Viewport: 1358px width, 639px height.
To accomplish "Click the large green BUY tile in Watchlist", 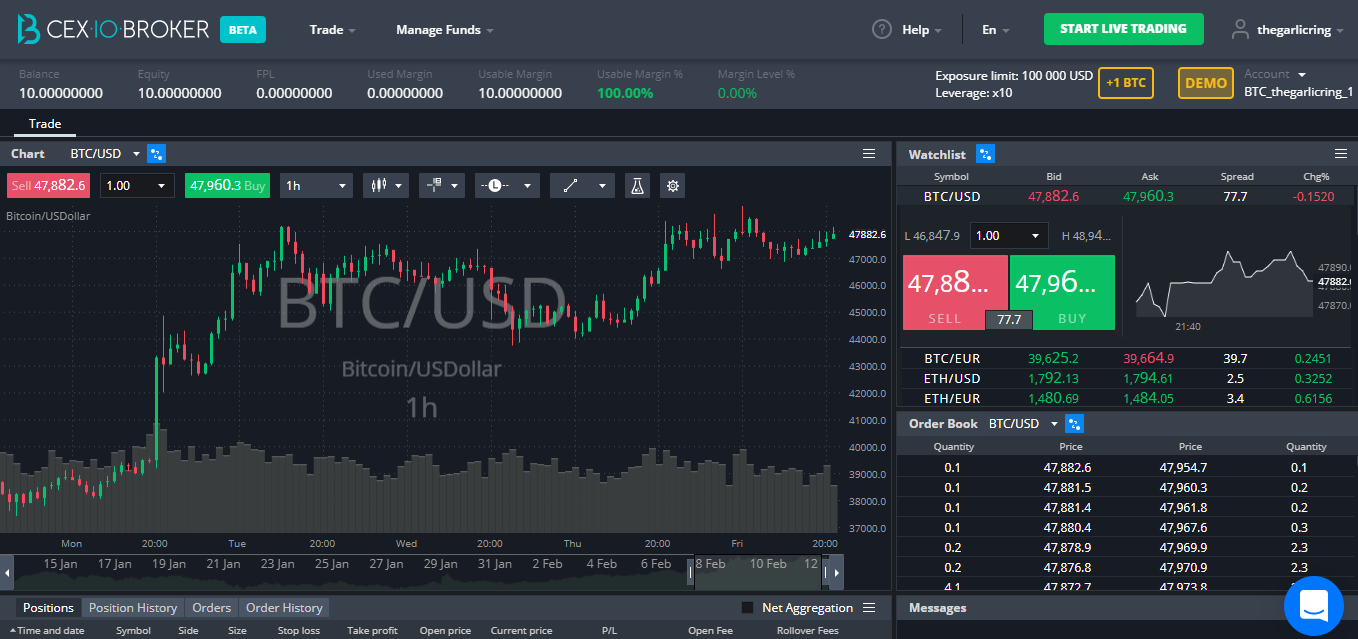I will pos(1061,292).
